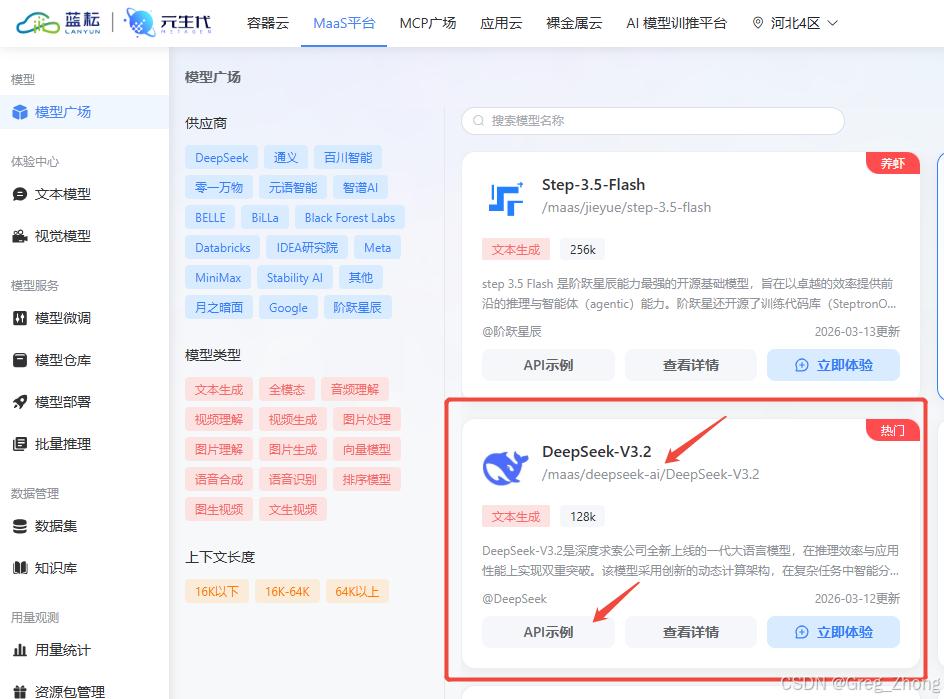Click the /maas/deepseek-ai/DeepSeek-V3.2 path text
This screenshot has height=699, width=944.
(x=651, y=474)
